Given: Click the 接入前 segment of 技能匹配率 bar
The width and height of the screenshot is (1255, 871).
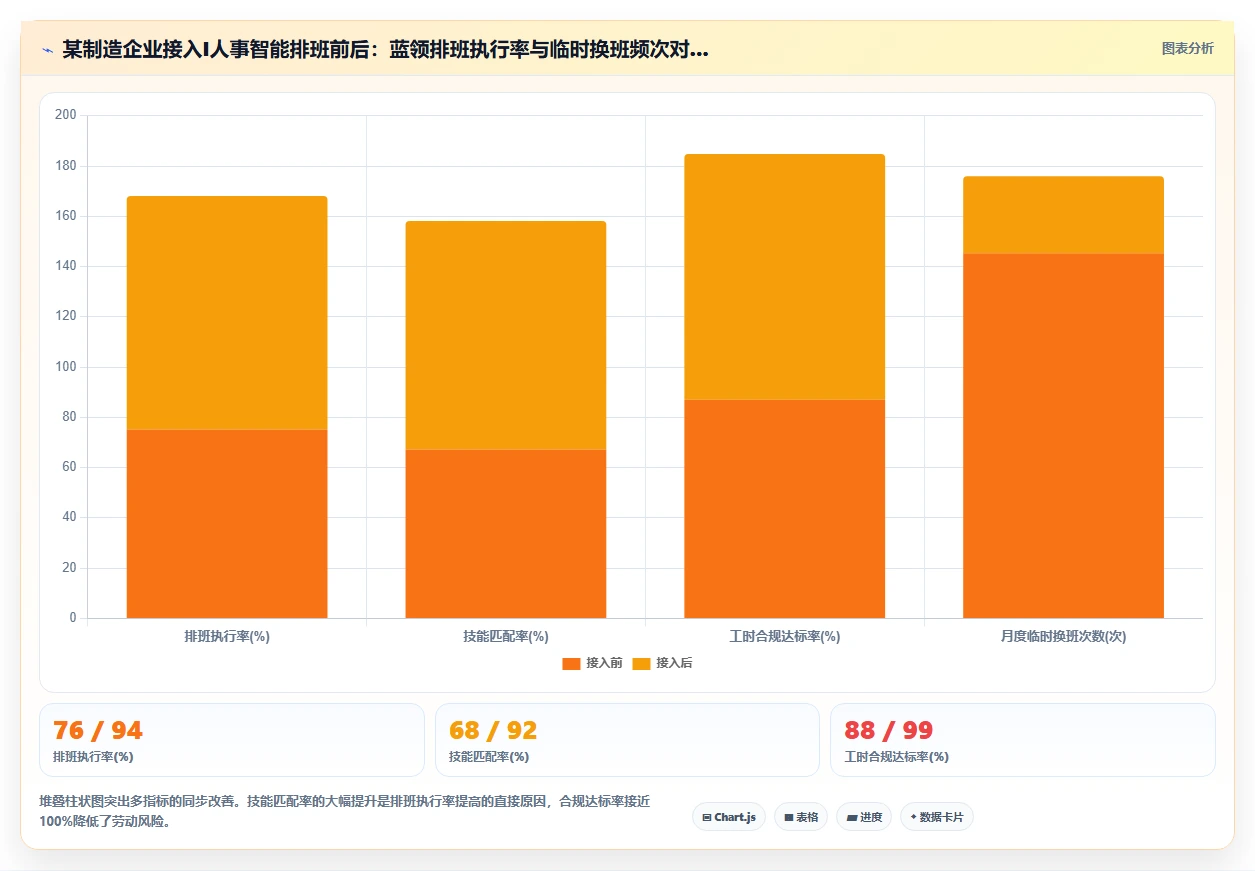Looking at the screenshot, I should pos(506,534).
